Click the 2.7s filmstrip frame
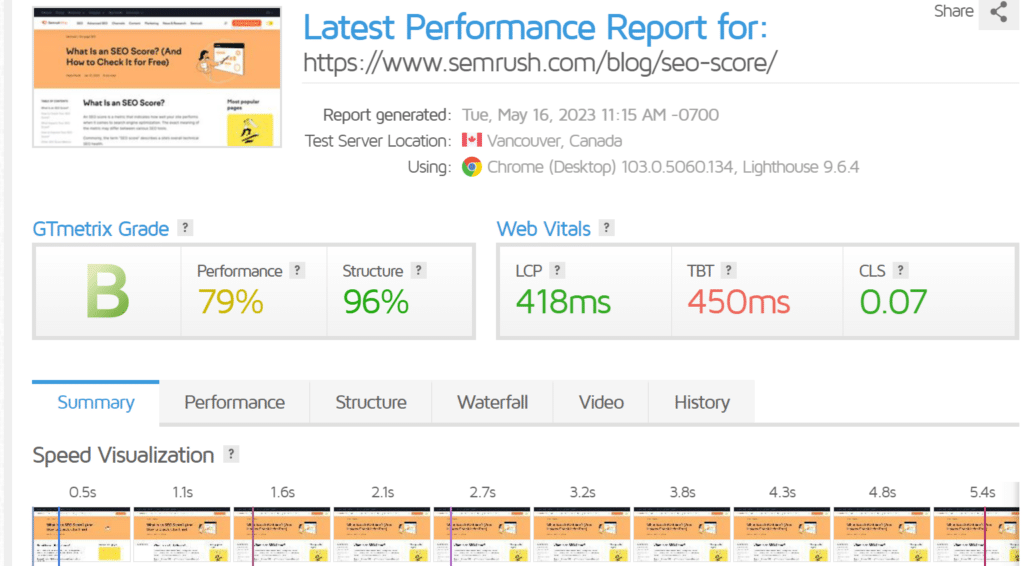The image size is (1024, 566). point(482,537)
